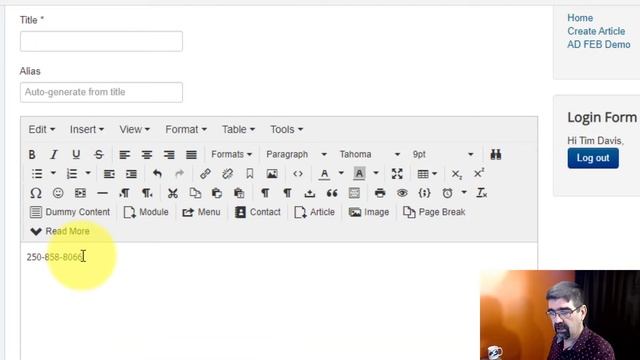Align text right
This screenshot has width=640, height=360.
click(169, 154)
